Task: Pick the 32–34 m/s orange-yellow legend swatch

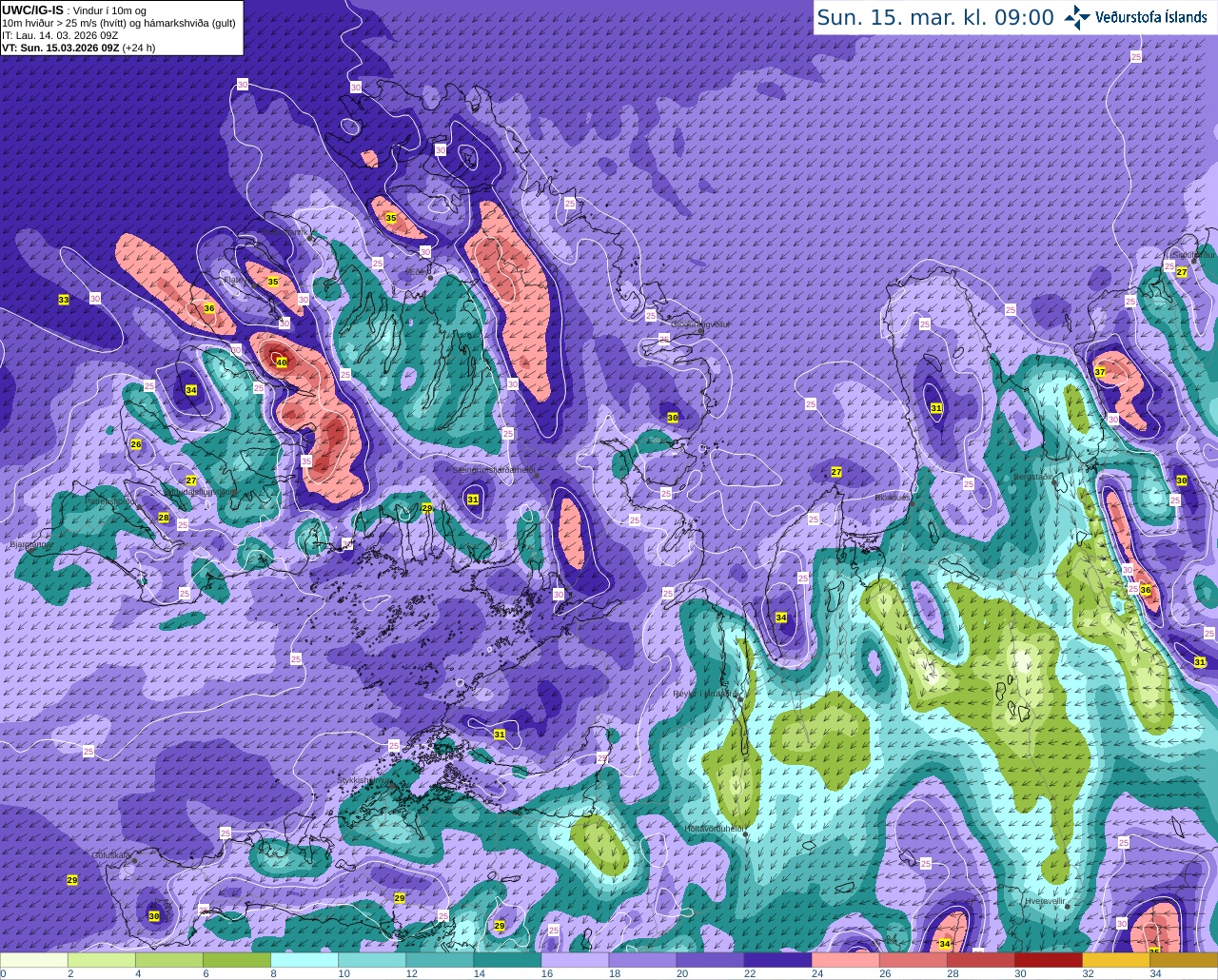Action: pyautogui.click(x=1115, y=960)
